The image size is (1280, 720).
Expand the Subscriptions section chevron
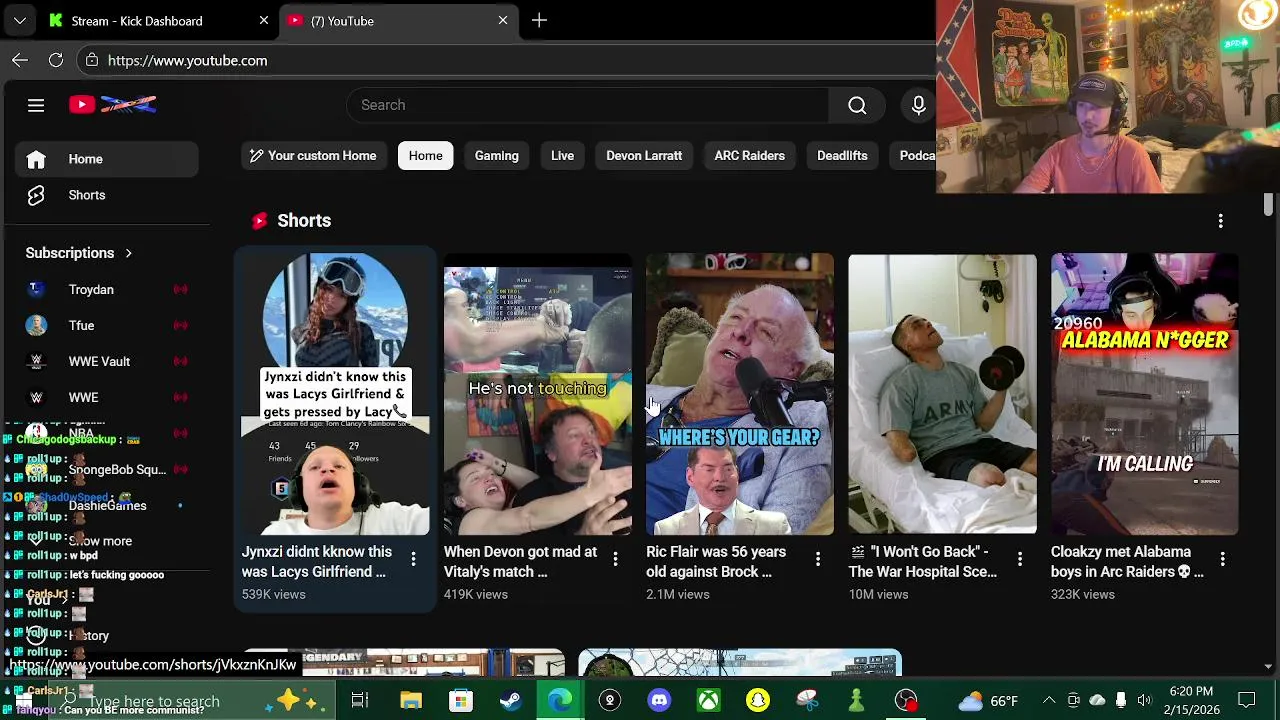click(128, 253)
